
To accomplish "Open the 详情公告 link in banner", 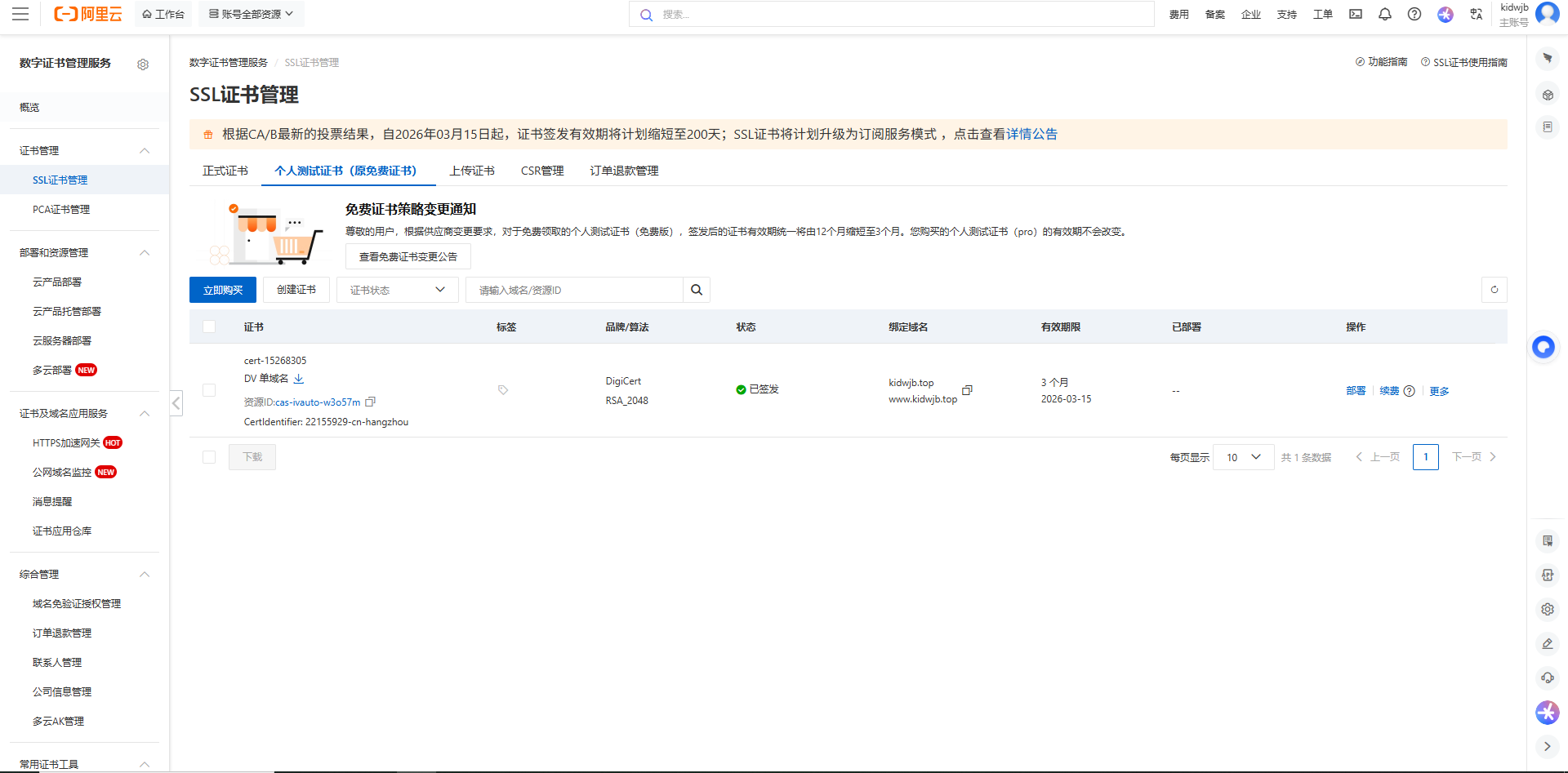I will (x=1031, y=134).
